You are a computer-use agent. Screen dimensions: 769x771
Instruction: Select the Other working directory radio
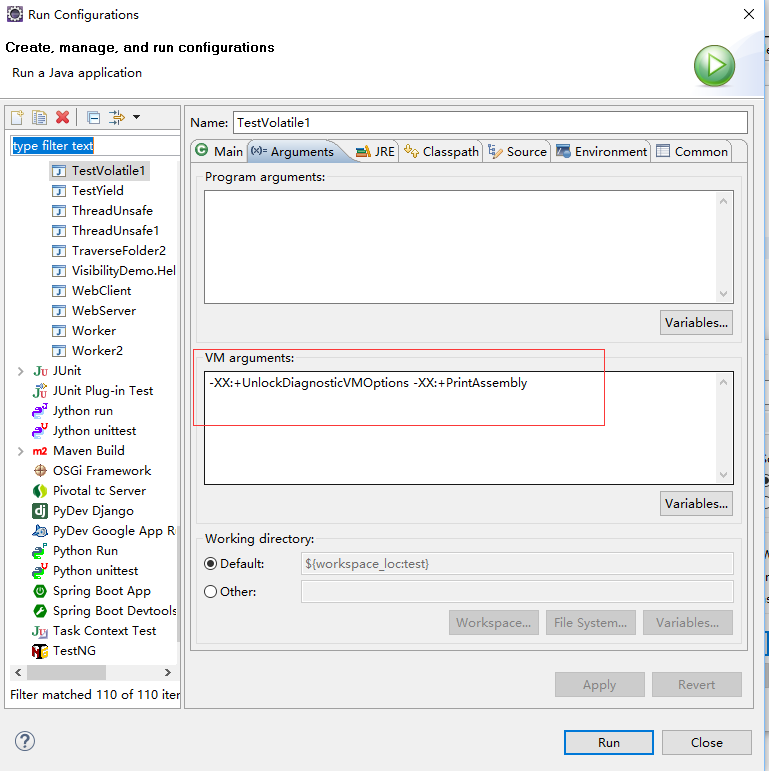[210, 592]
